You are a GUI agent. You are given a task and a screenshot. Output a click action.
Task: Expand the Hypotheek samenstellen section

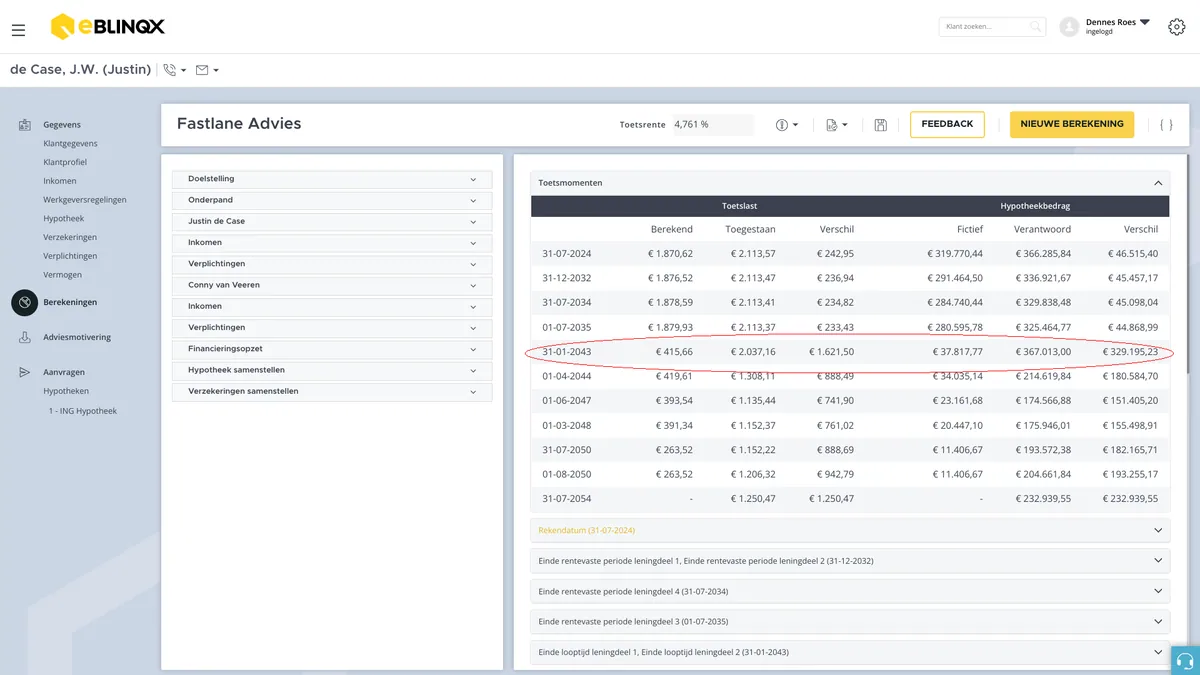(332, 370)
